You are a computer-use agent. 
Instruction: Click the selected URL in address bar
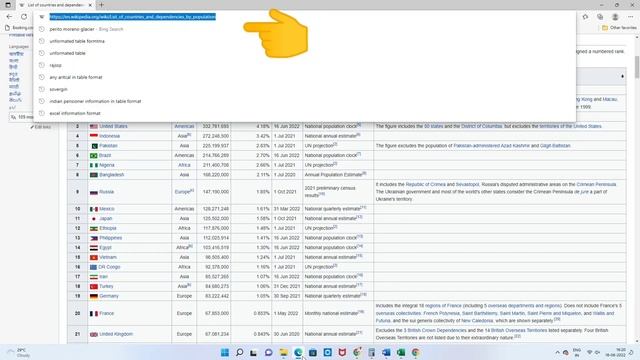[x=133, y=17]
